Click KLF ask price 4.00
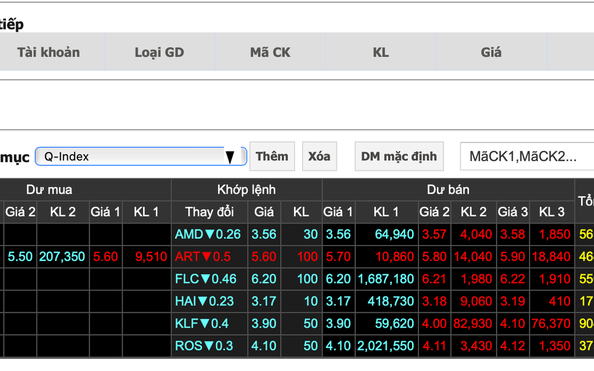Screen dimensions: 594x371 click(x=435, y=324)
